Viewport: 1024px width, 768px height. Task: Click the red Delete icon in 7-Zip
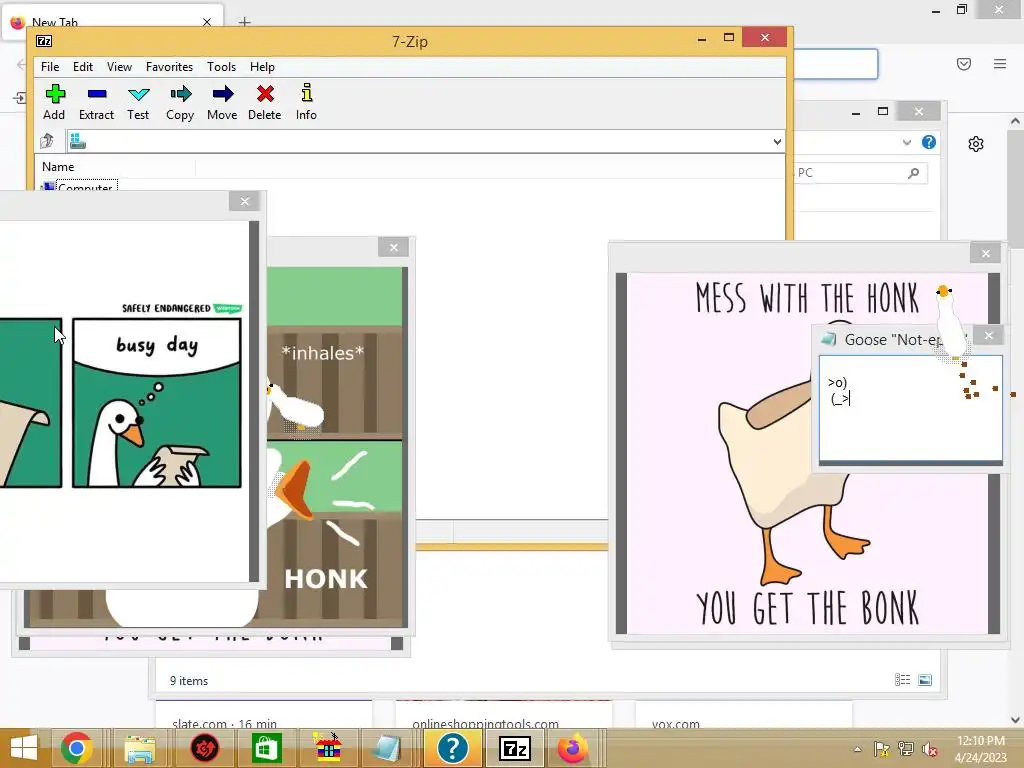point(264,102)
